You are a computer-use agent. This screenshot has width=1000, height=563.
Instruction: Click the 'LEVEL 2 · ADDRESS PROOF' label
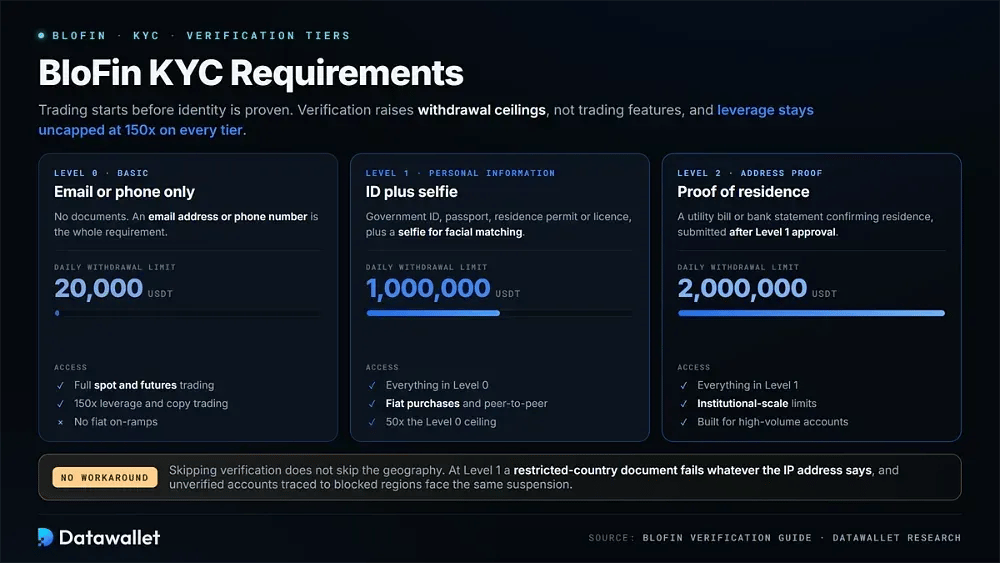(x=749, y=173)
